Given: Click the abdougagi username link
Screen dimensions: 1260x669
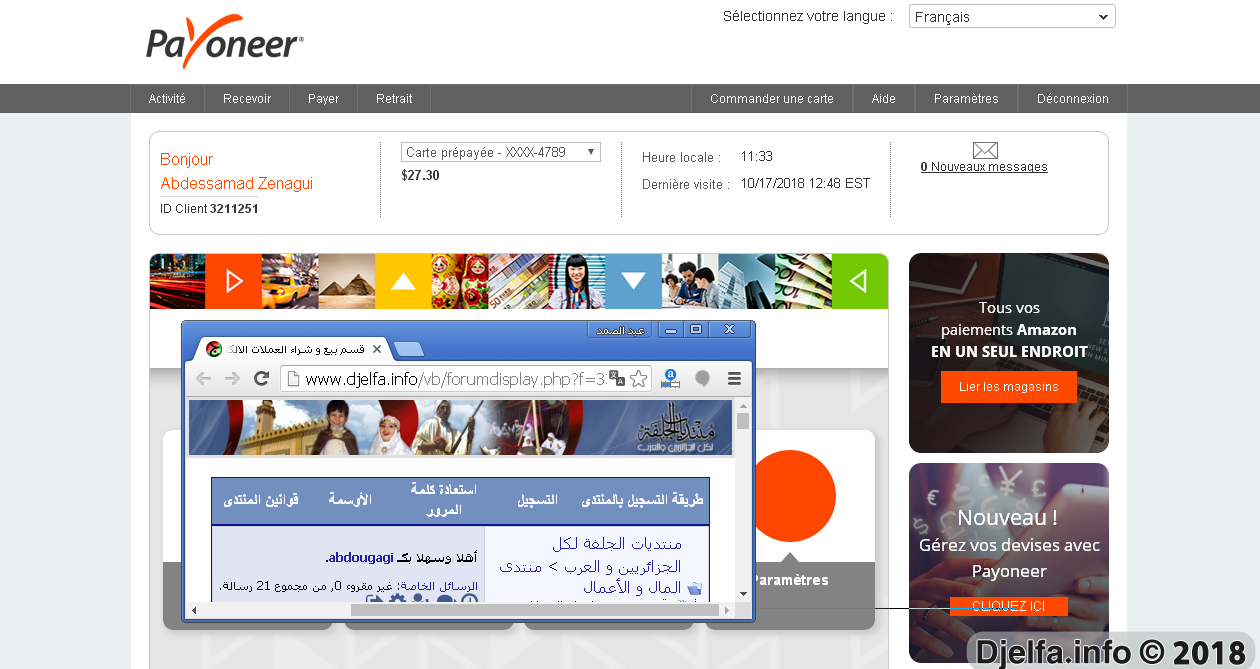Looking at the screenshot, I should point(361,557).
